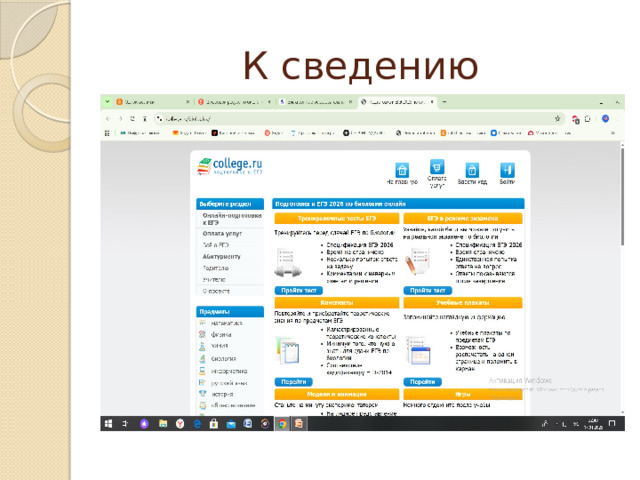This screenshot has height=480, width=640.
Task: Open a new browser tab
Action: [x=444, y=102]
